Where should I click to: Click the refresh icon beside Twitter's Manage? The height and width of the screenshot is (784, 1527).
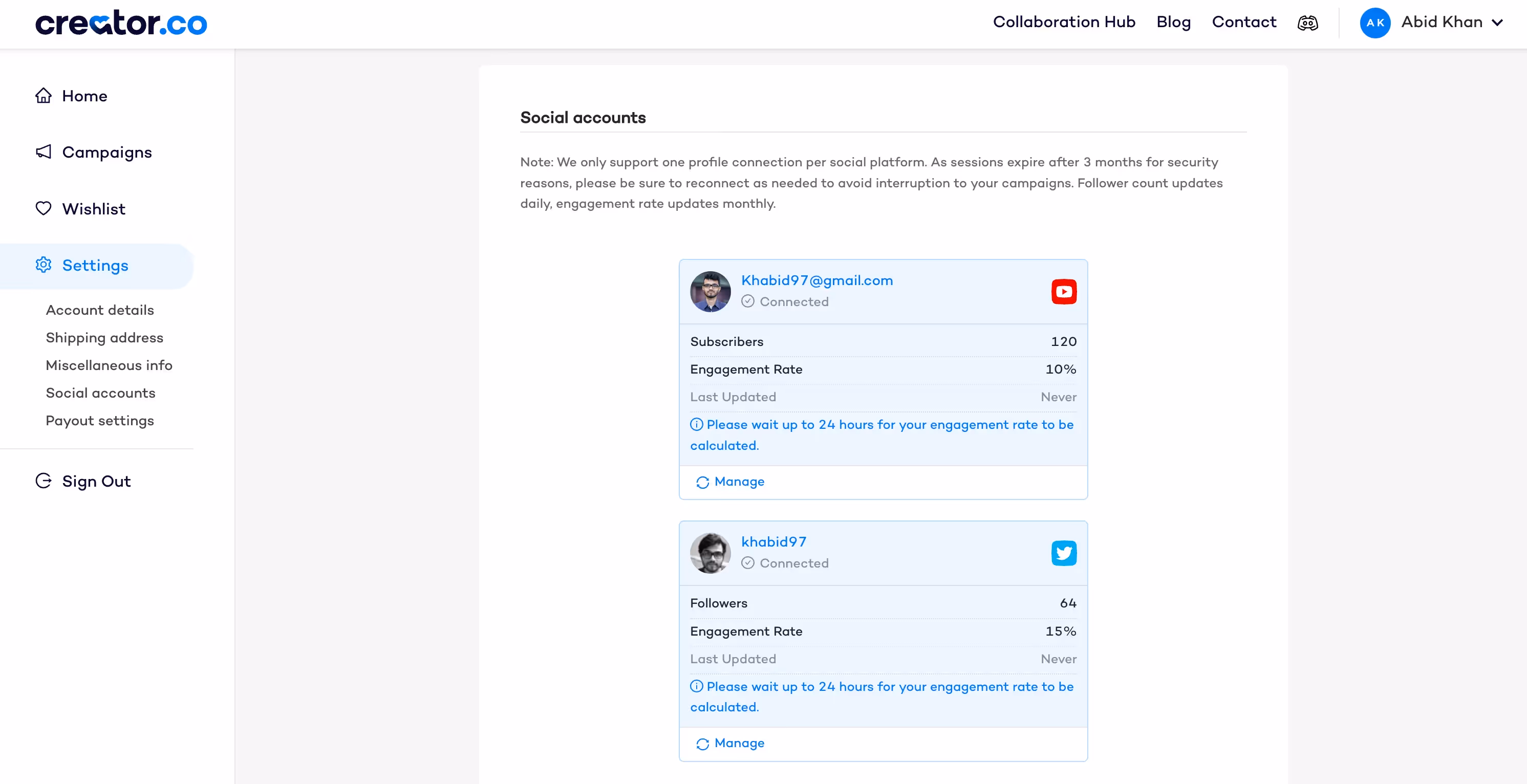point(702,744)
